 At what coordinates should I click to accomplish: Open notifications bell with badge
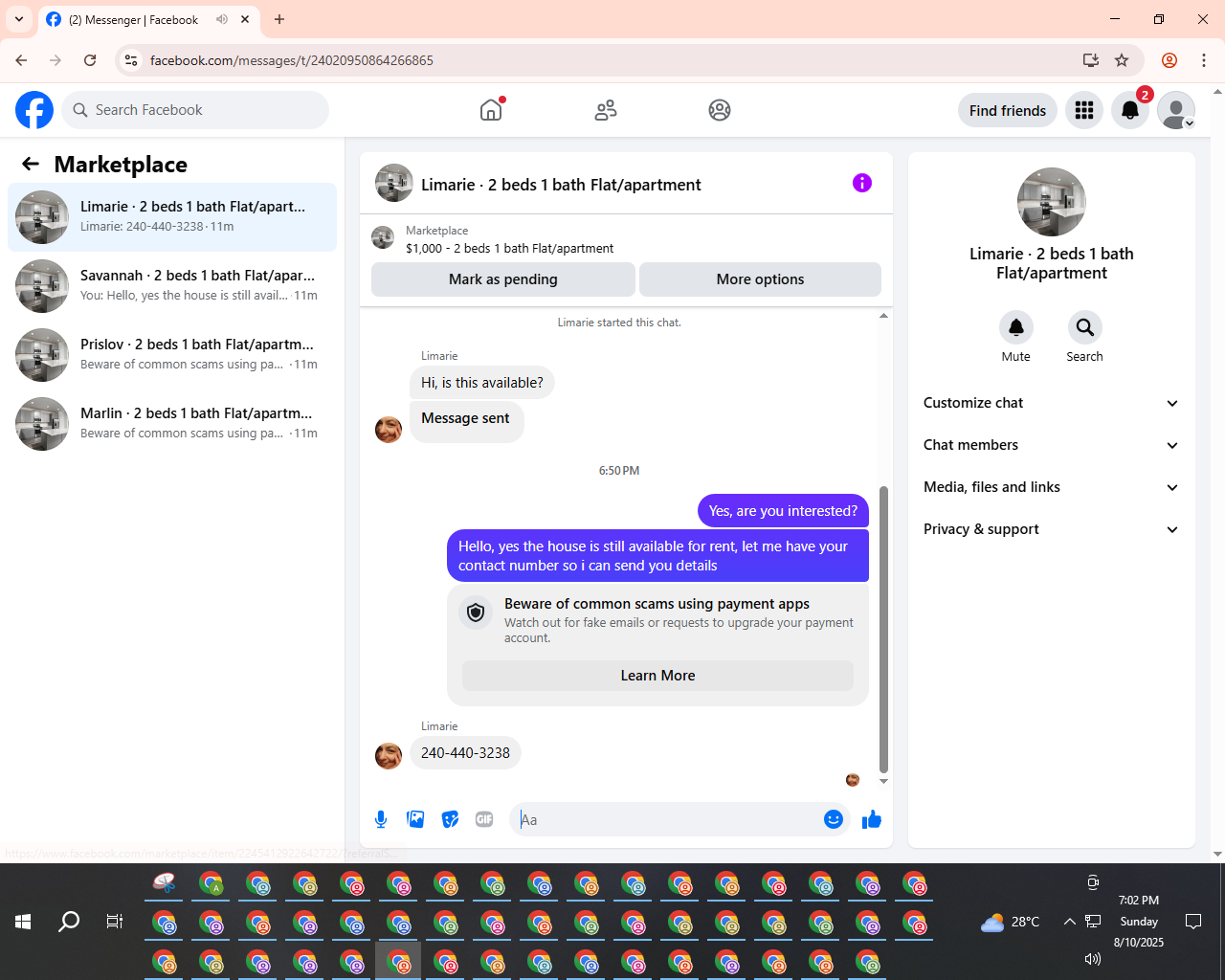pyautogui.click(x=1130, y=110)
